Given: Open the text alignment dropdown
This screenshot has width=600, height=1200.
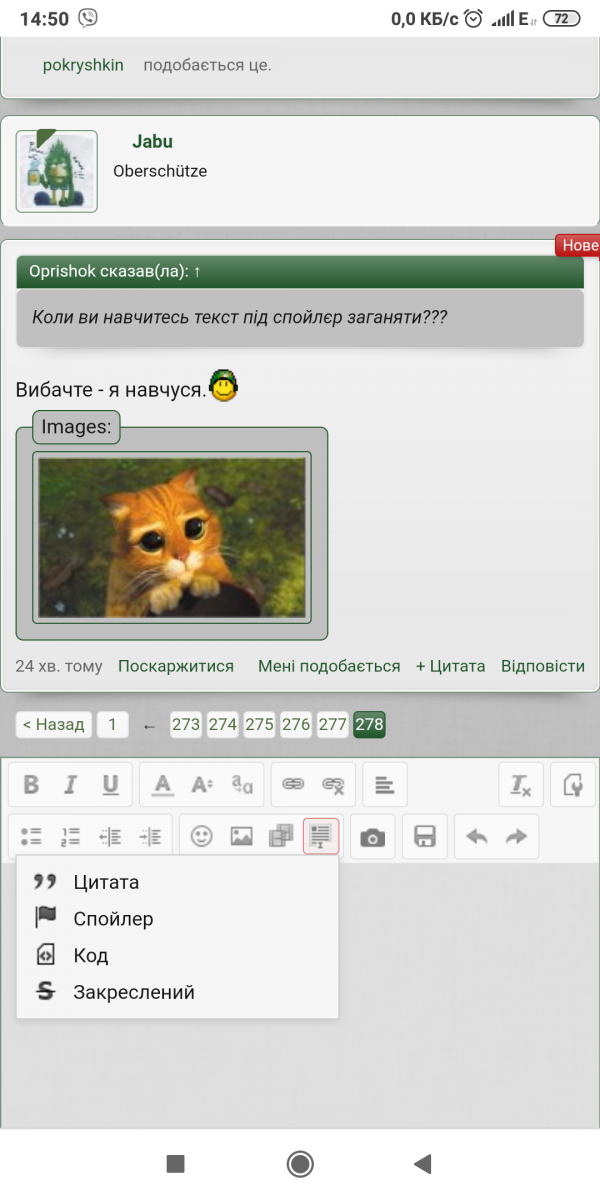Looking at the screenshot, I should pos(384,785).
